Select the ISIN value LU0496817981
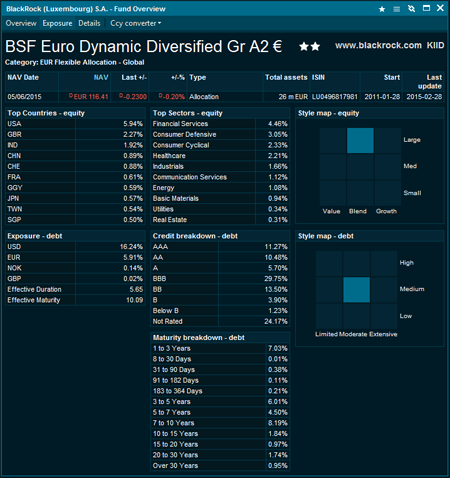 [335, 97]
